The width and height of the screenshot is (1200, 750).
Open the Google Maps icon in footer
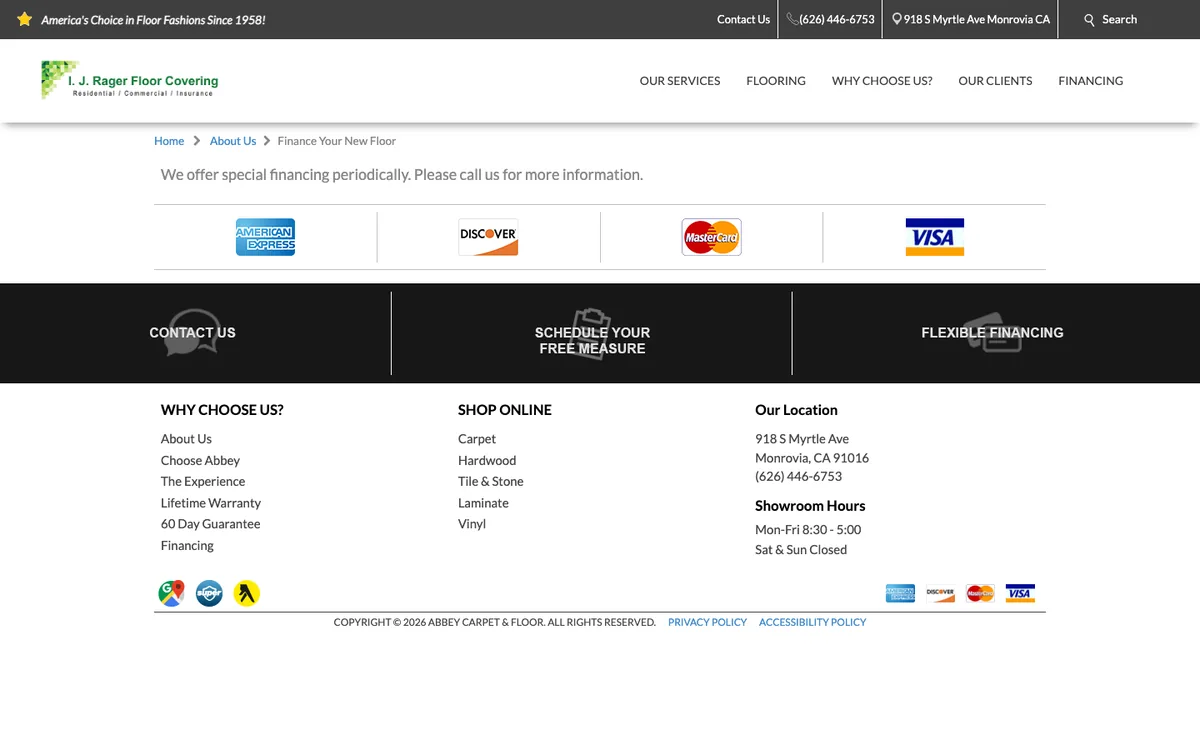pos(171,593)
